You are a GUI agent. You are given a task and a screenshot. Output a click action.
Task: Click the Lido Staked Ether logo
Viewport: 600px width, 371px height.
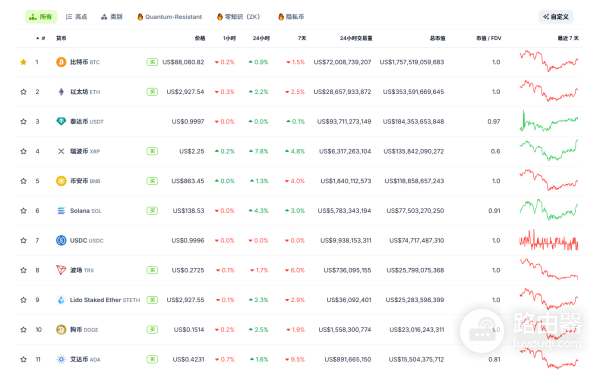[61, 300]
